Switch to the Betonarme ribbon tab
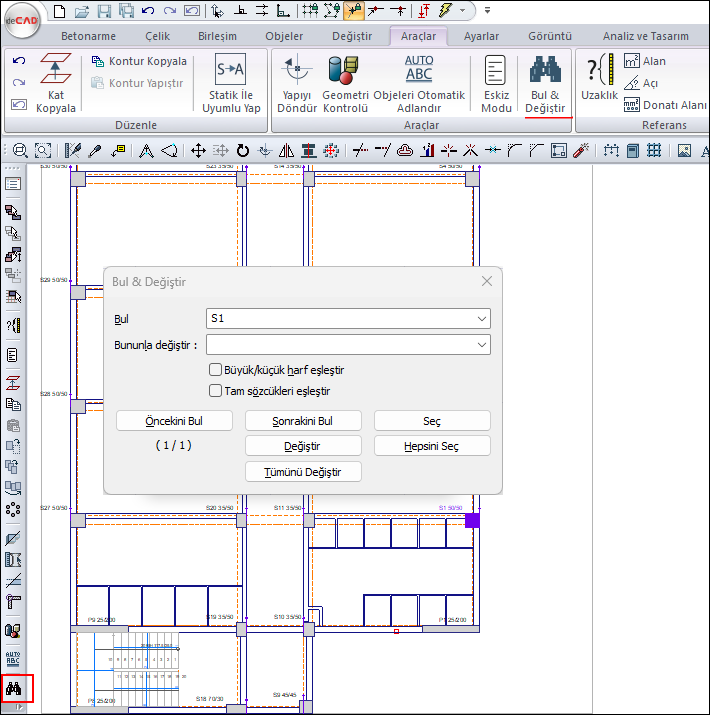 coord(89,36)
